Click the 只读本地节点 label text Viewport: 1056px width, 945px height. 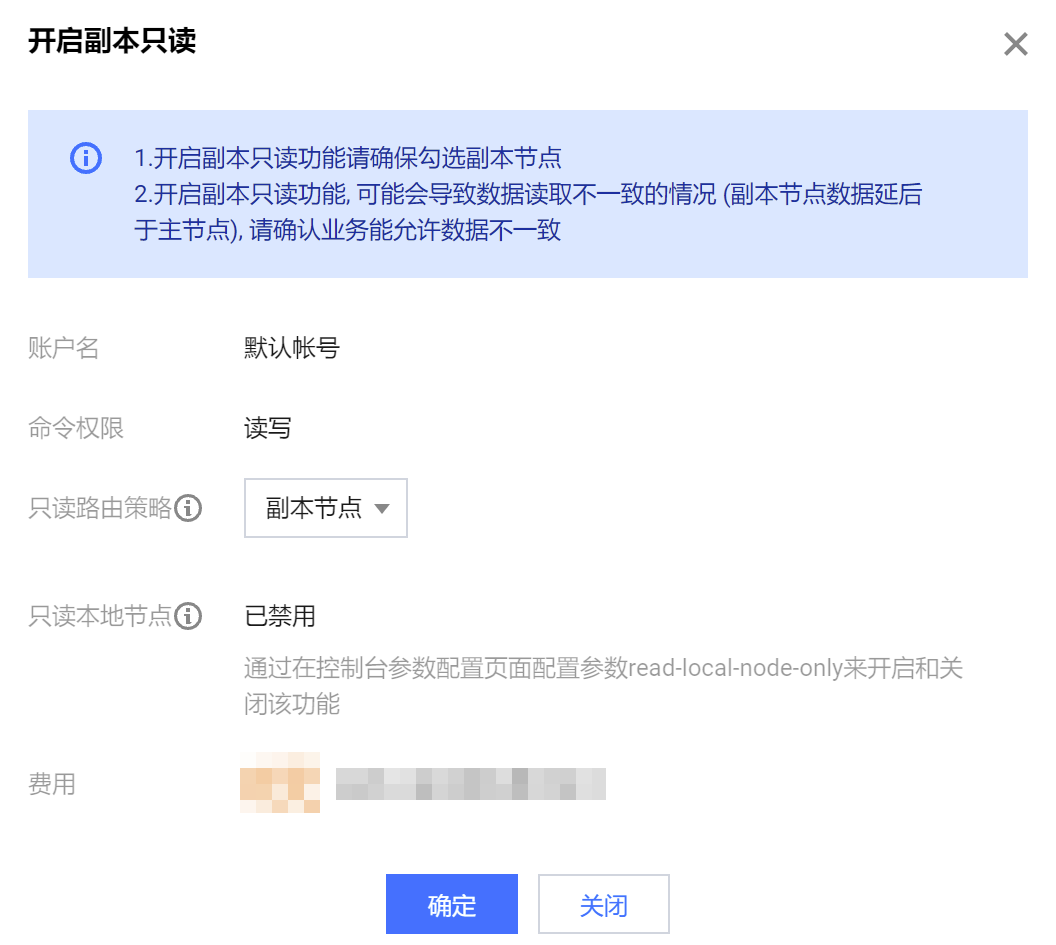tap(100, 616)
